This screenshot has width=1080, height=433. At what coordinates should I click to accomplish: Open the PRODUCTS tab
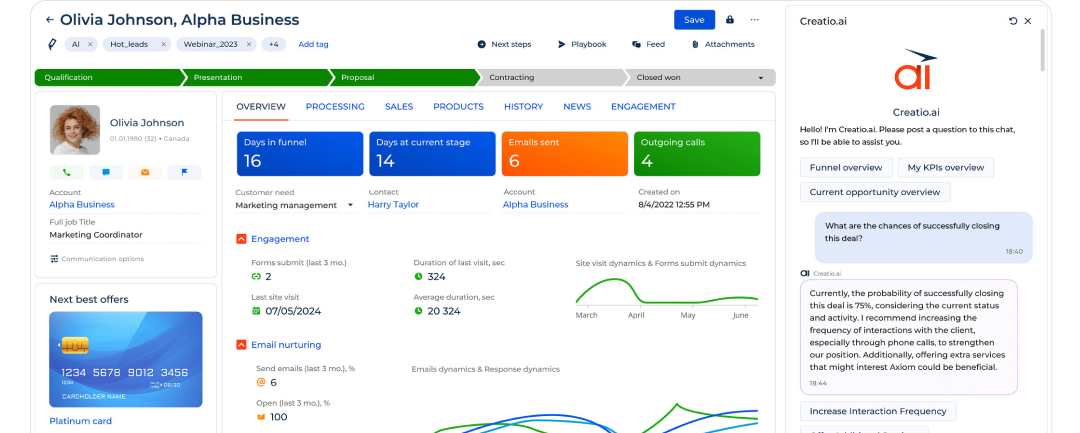[x=458, y=107]
